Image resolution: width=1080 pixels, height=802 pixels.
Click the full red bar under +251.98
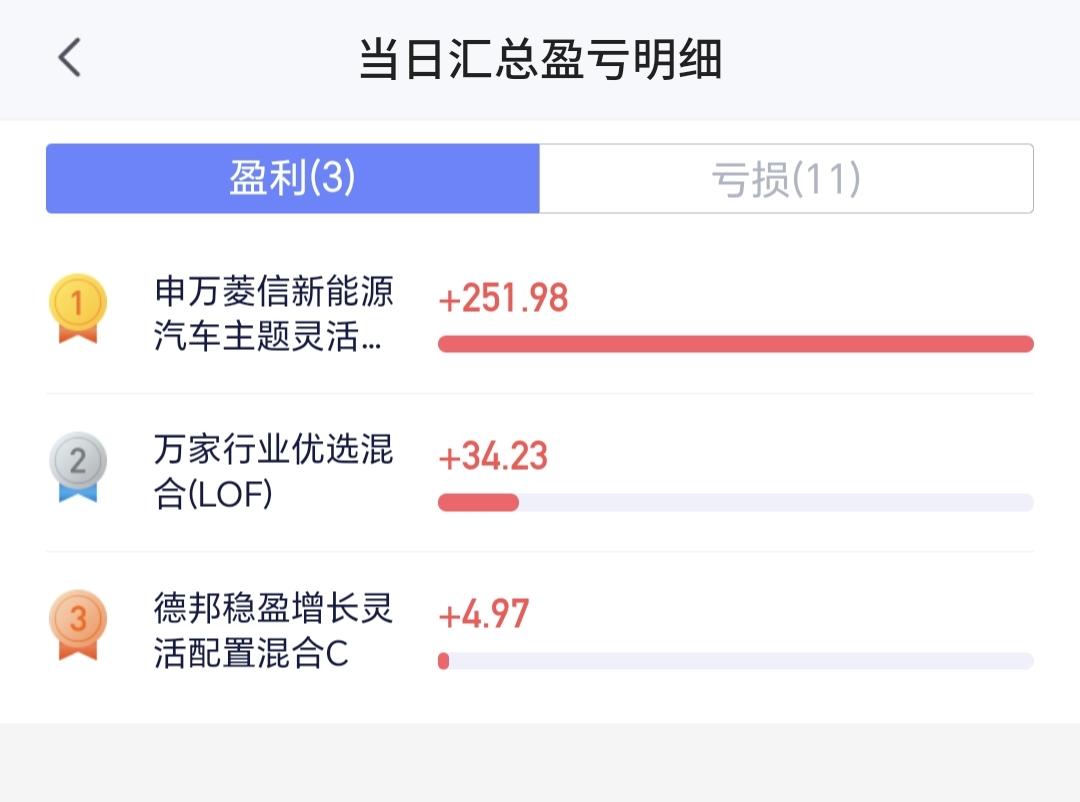[x=735, y=344]
